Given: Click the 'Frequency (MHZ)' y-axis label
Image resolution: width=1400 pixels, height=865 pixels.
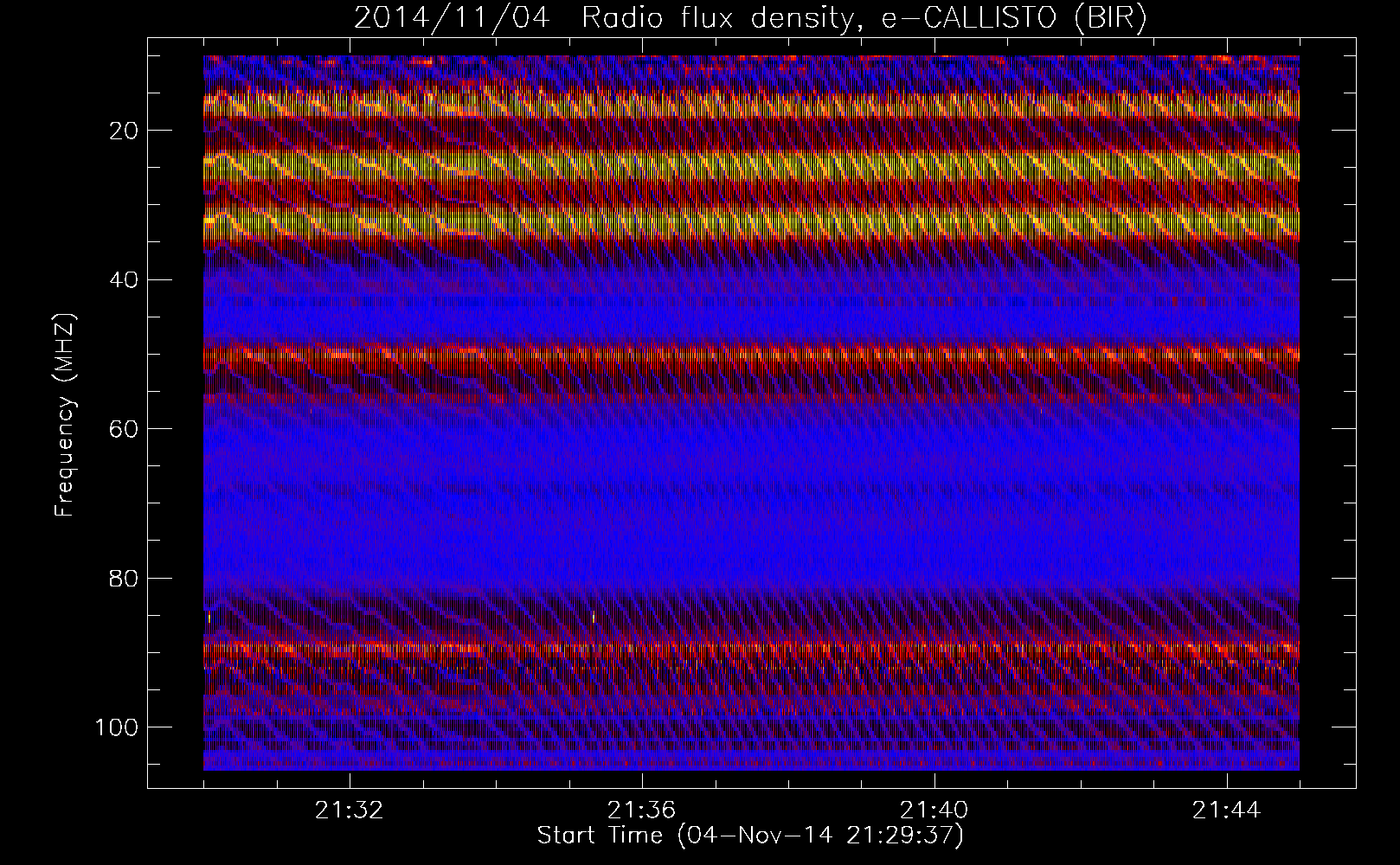Looking at the screenshot, I should [65, 414].
